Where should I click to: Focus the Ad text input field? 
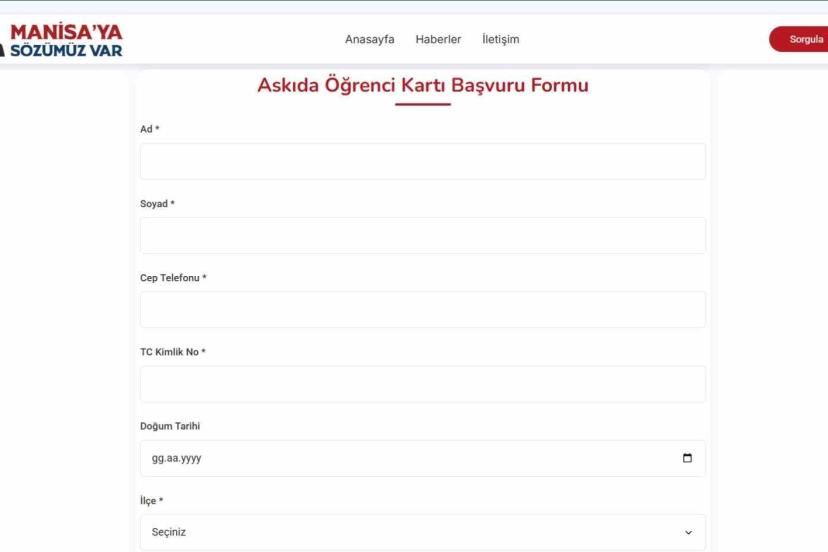click(x=422, y=161)
